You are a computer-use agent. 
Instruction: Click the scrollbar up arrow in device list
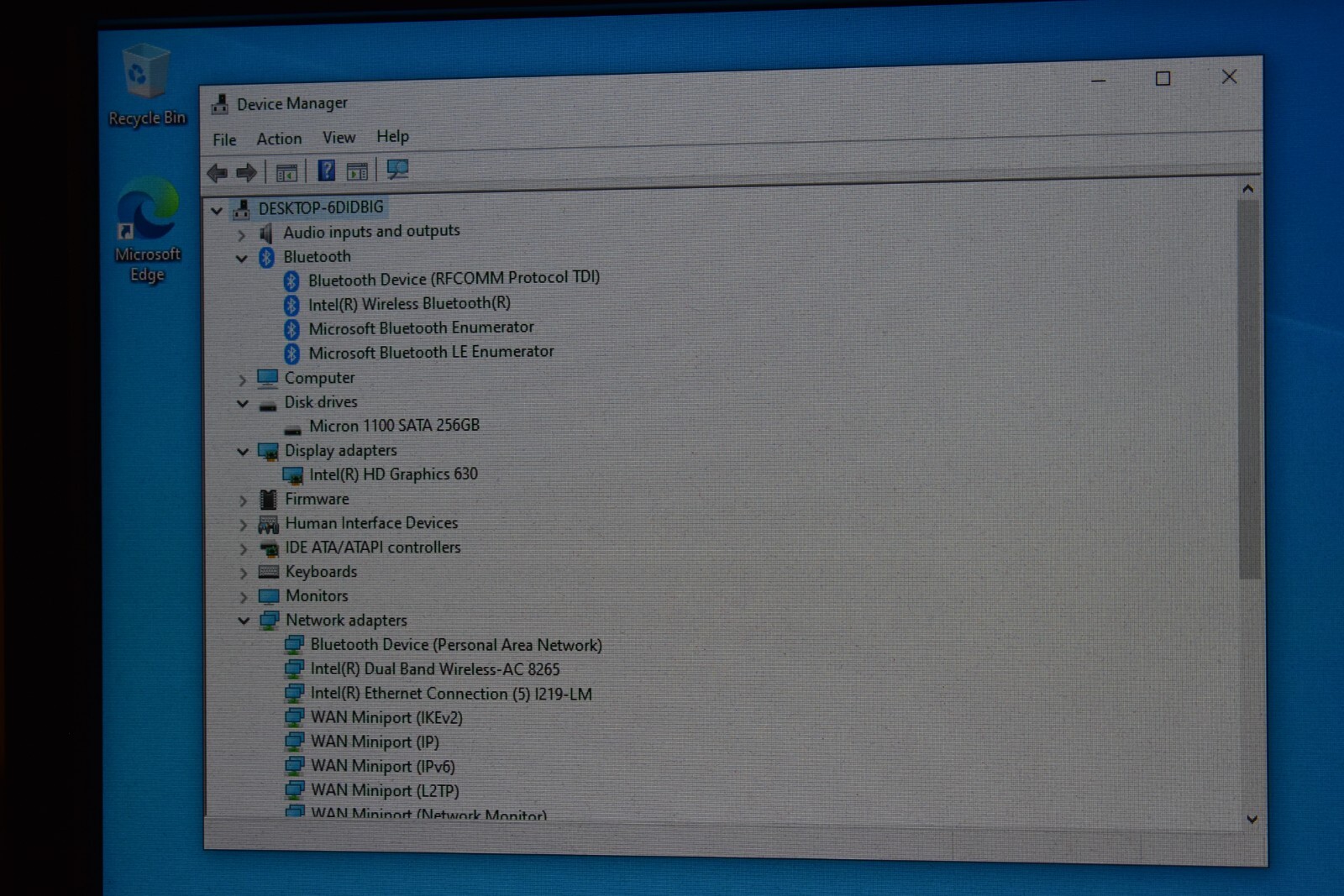(1248, 190)
